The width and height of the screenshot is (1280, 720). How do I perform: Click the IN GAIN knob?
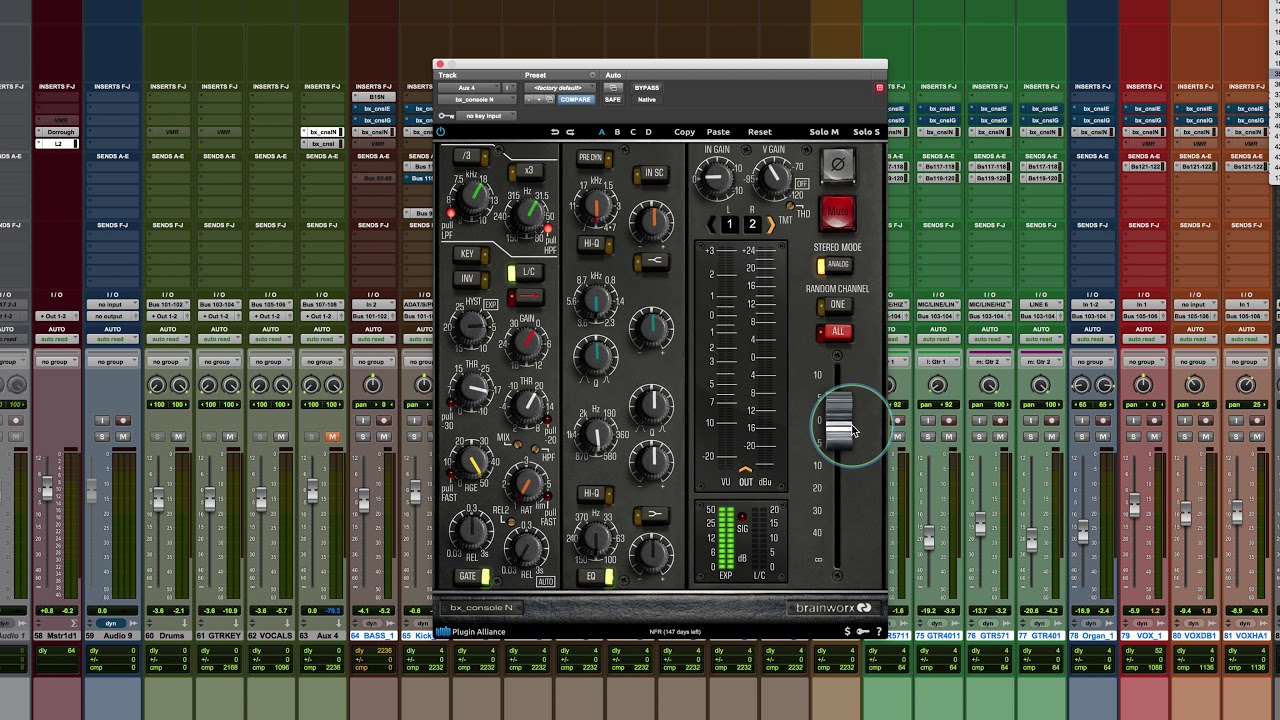[x=715, y=178]
